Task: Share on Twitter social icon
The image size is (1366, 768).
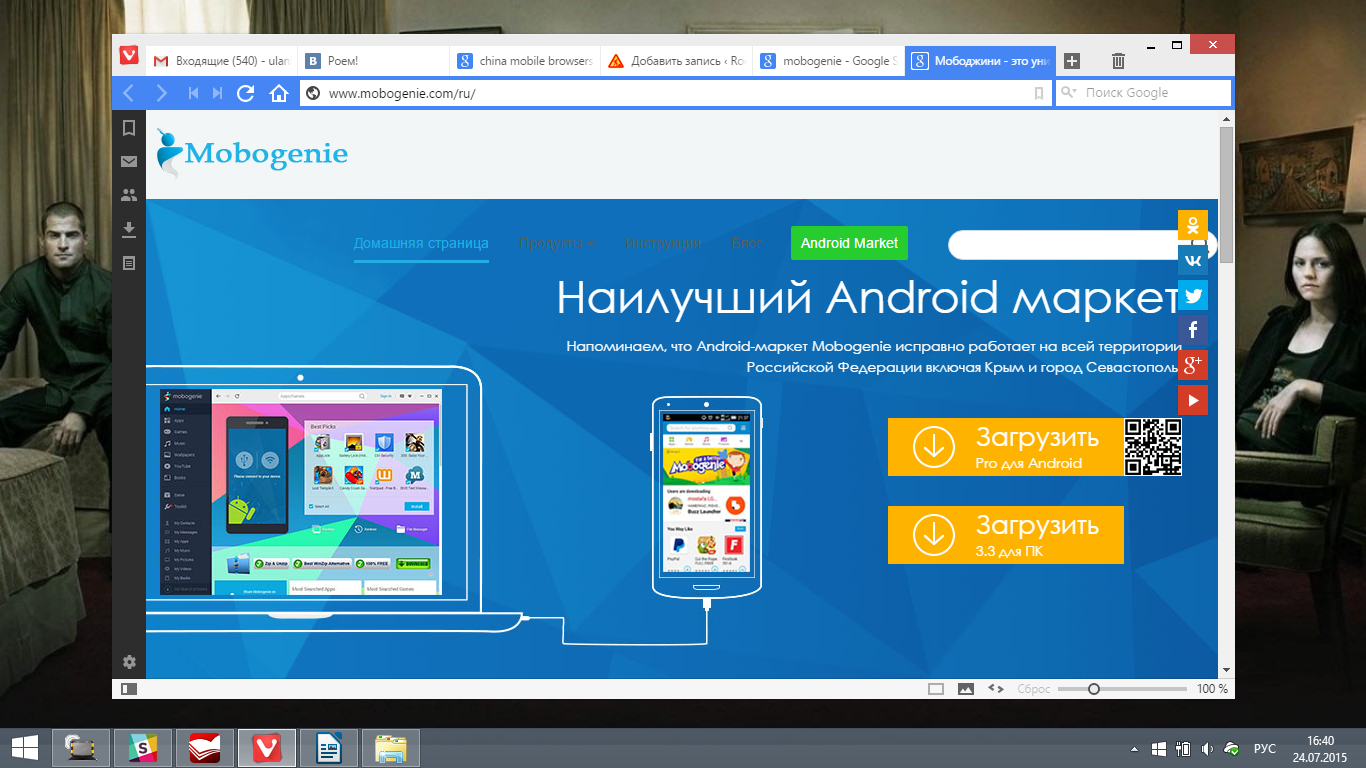Action: (x=1193, y=295)
